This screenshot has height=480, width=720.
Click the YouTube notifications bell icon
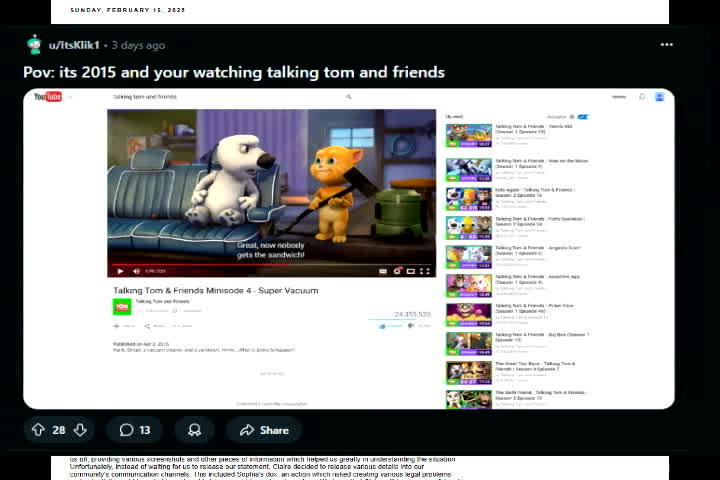(x=642, y=96)
